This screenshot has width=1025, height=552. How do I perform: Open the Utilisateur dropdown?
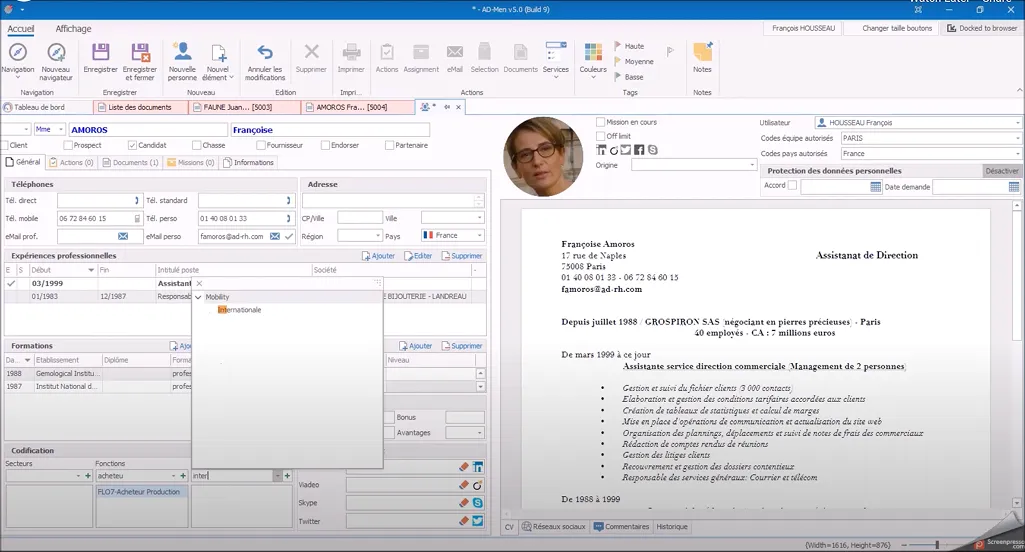1016,123
